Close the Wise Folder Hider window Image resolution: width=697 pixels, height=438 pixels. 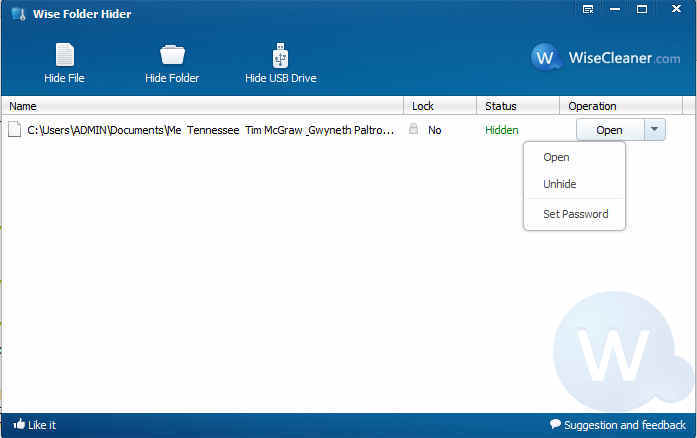coord(677,9)
